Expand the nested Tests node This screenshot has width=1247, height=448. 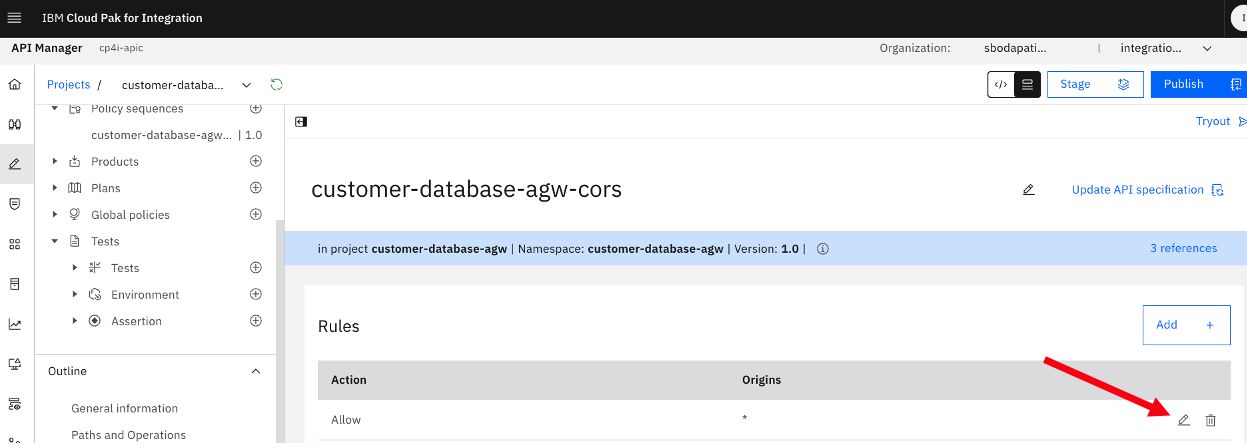click(x=75, y=268)
